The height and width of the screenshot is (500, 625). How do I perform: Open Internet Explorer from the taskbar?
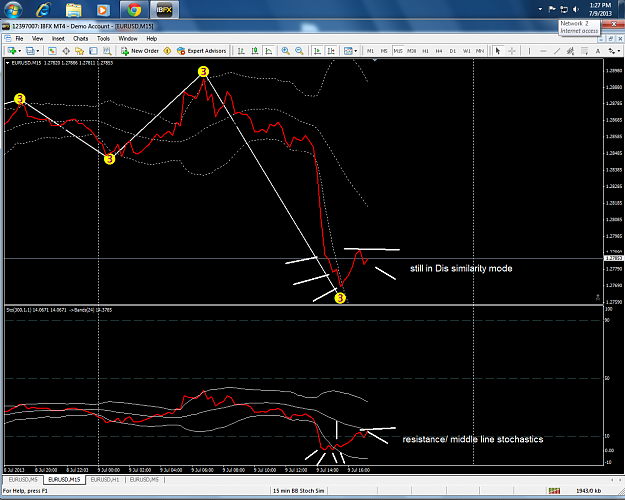click(x=43, y=10)
